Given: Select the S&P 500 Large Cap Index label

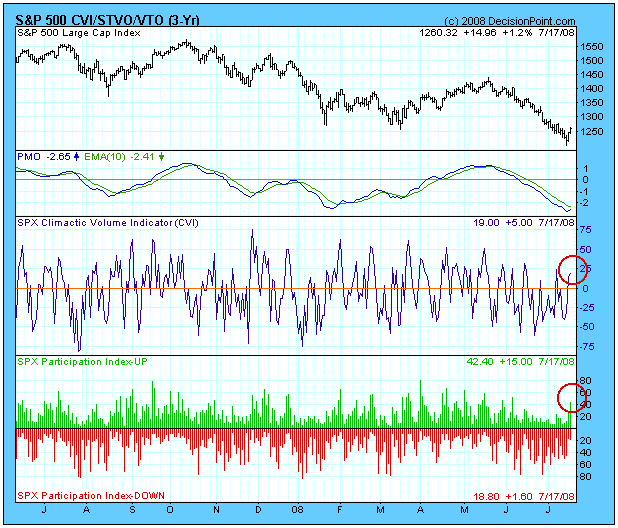Looking at the screenshot, I should pos(79,33).
